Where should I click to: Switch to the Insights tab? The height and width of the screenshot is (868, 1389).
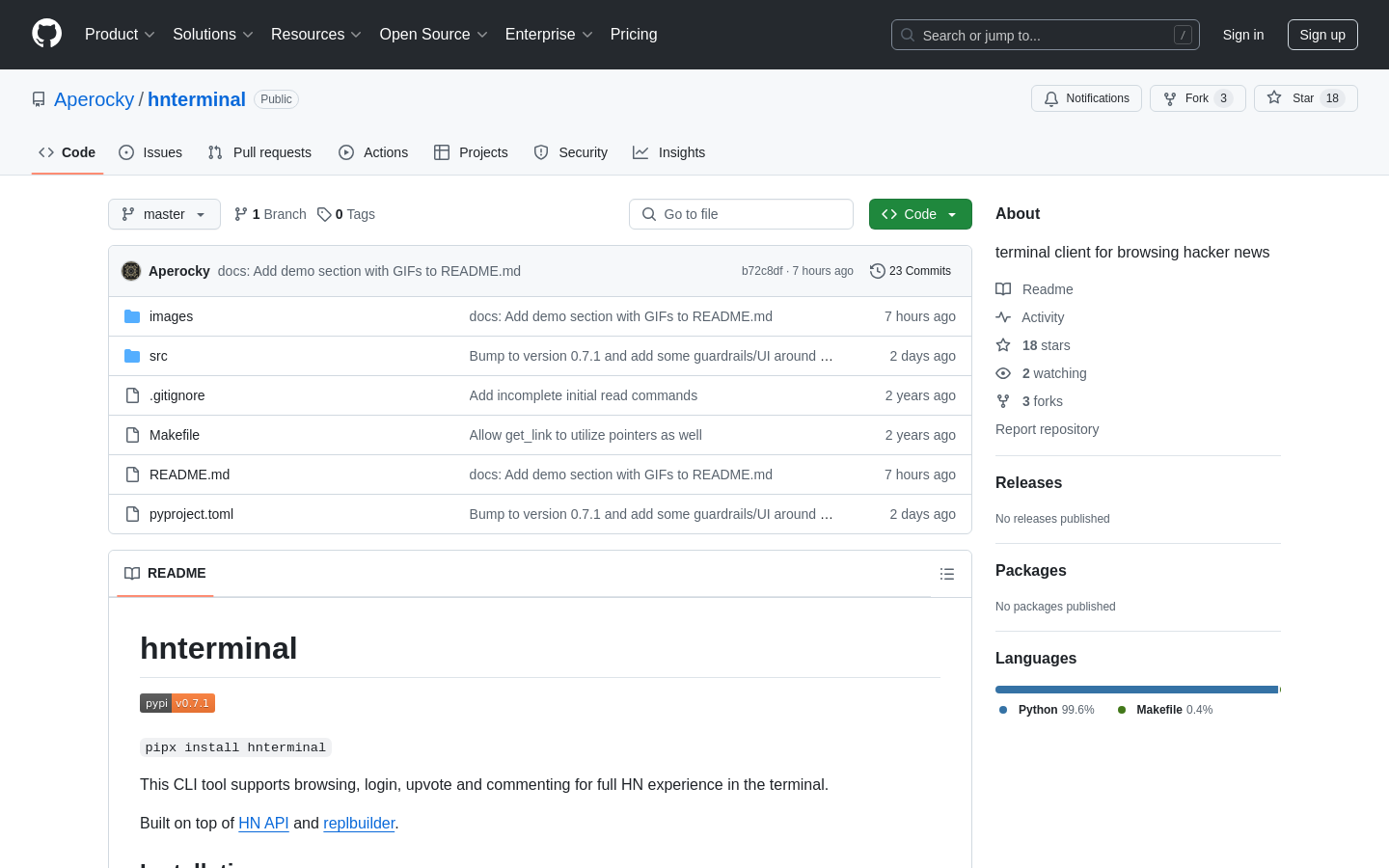[669, 152]
